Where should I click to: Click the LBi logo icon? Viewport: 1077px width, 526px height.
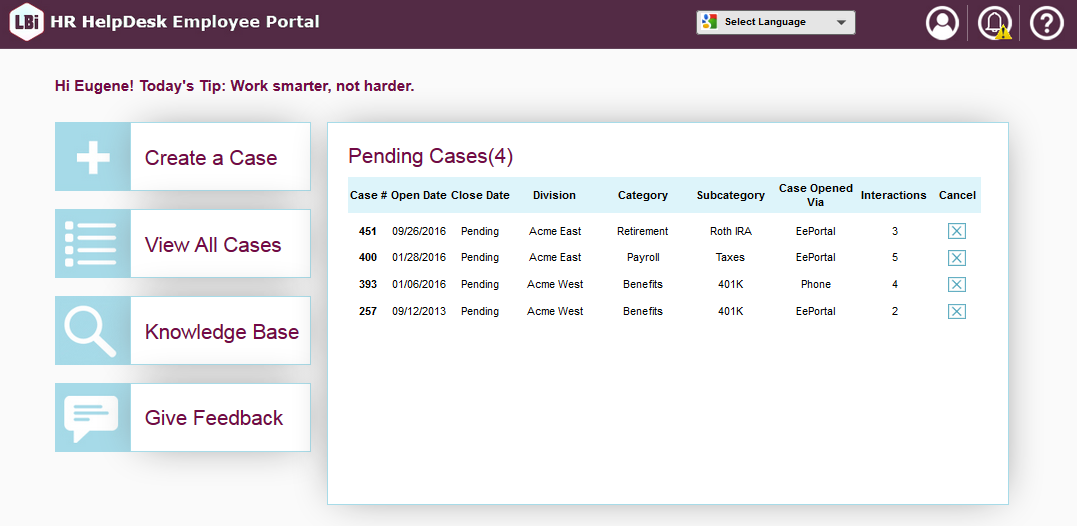(x=26, y=23)
